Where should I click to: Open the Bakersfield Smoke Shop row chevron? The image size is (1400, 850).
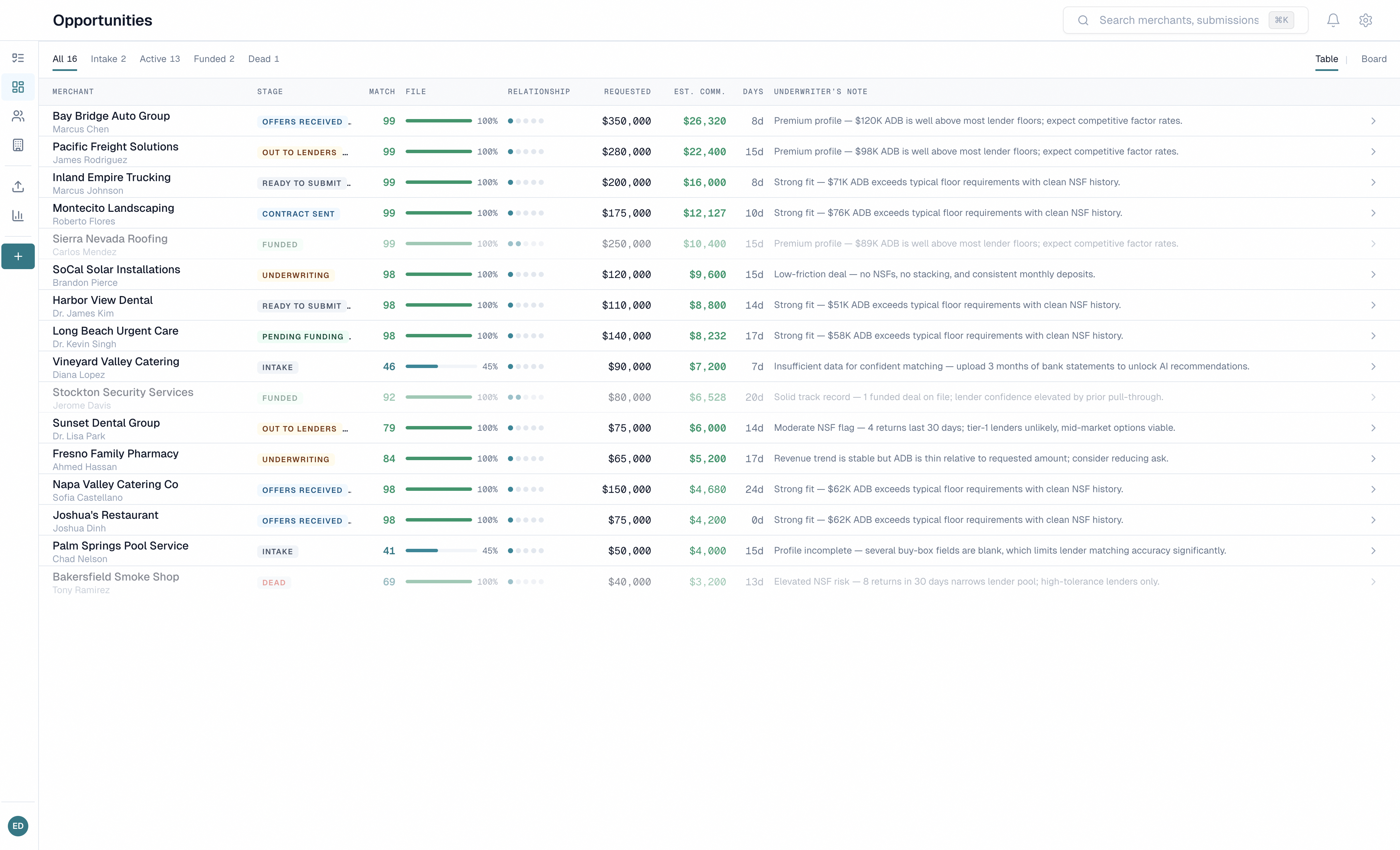point(1373,582)
